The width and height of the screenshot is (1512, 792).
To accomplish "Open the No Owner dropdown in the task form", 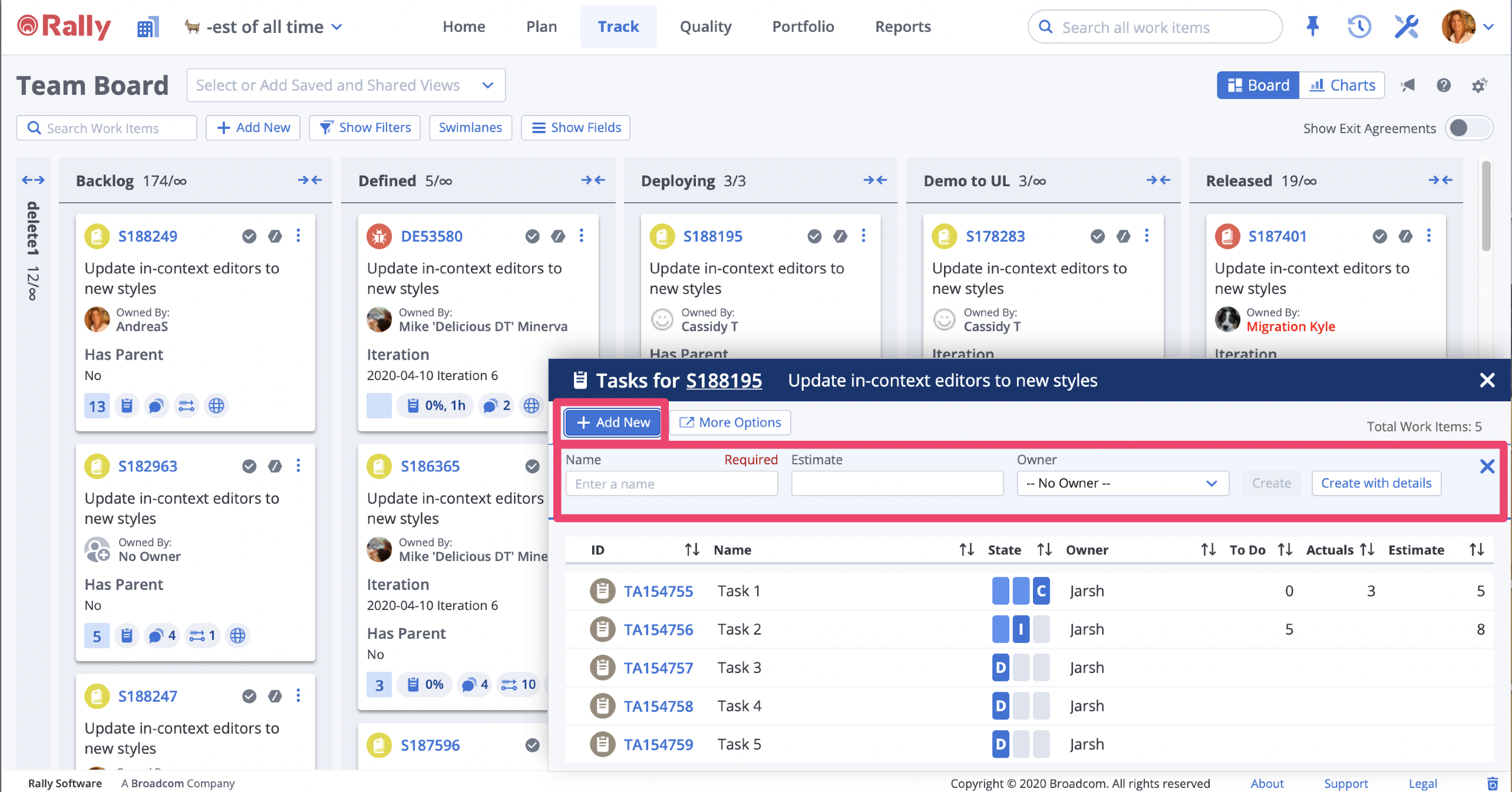I will [x=1121, y=483].
